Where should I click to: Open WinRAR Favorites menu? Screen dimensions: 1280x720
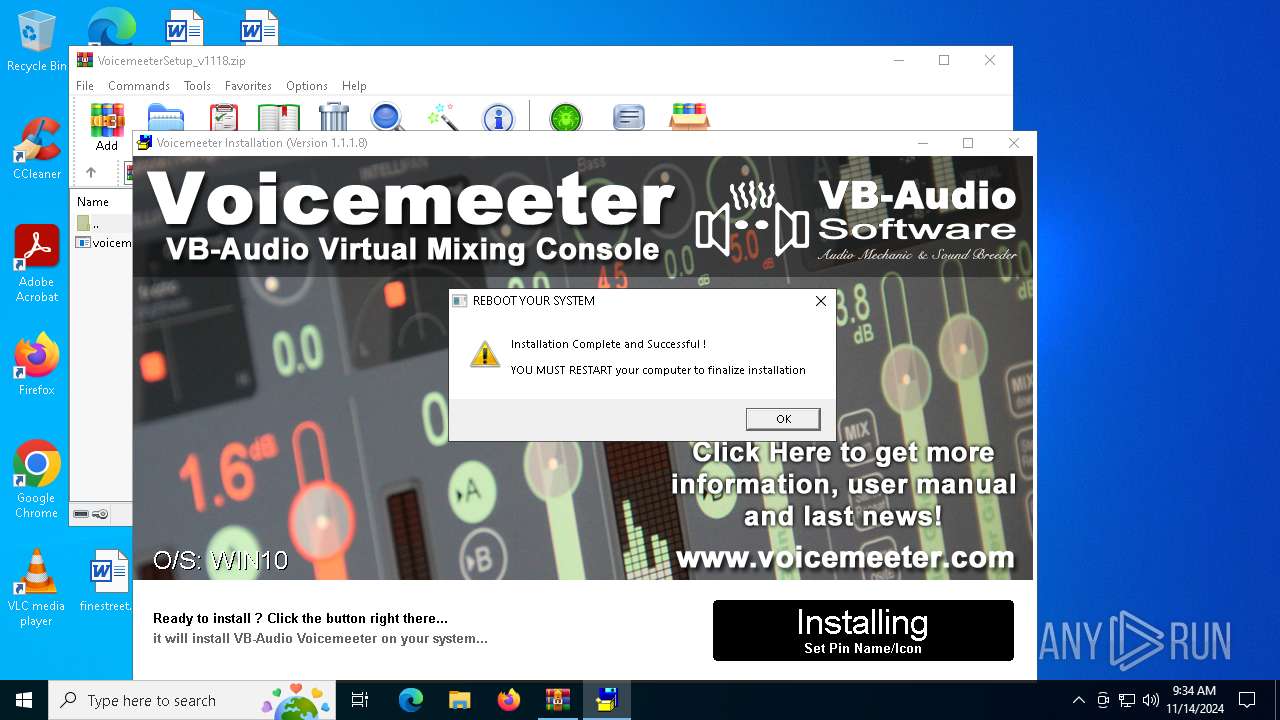pyautogui.click(x=248, y=86)
